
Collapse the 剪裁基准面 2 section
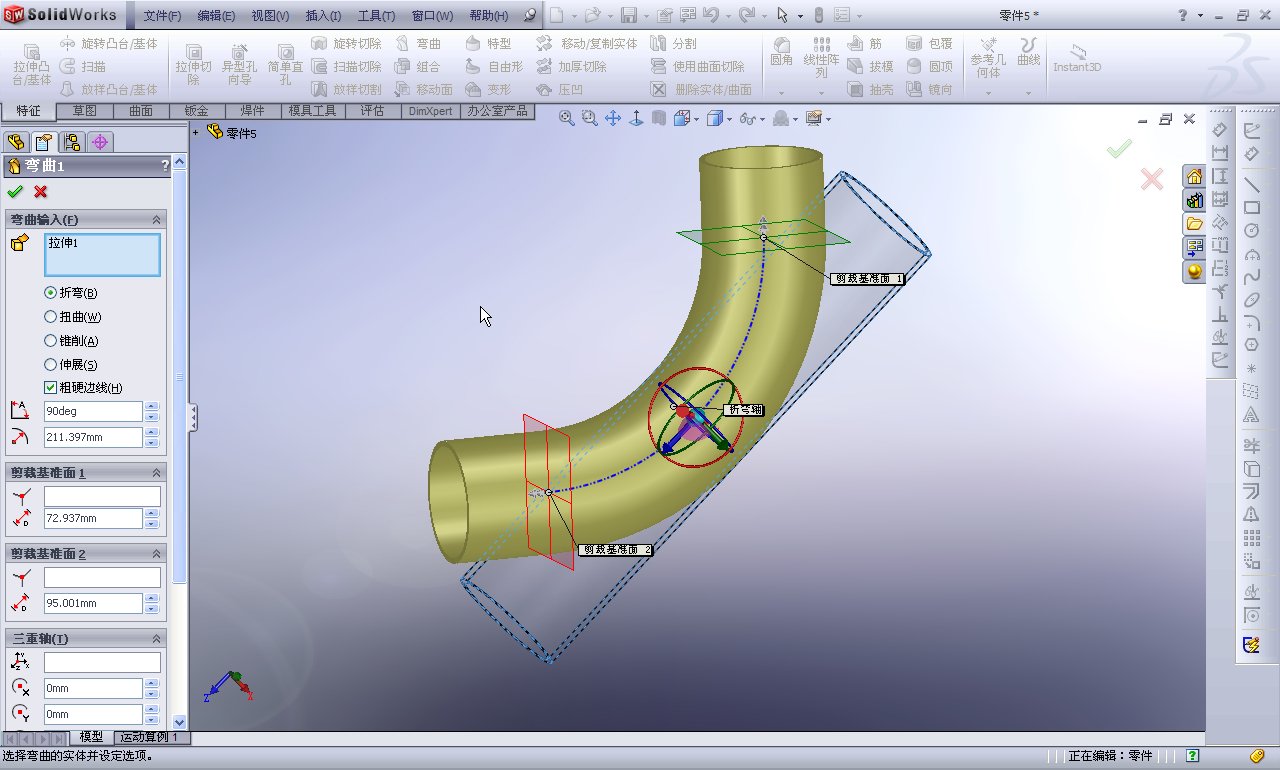point(156,553)
